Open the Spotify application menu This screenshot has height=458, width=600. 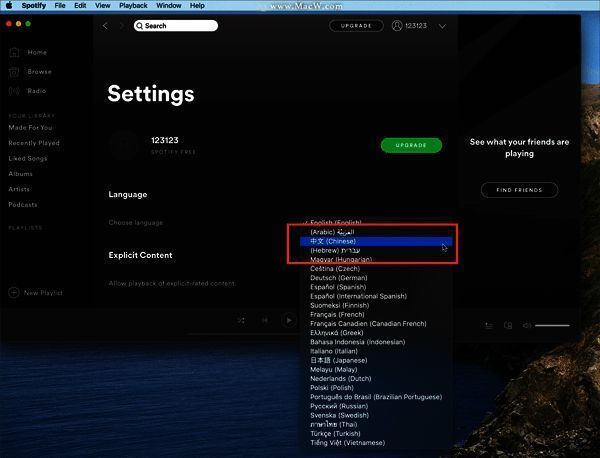click(x=34, y=5)
